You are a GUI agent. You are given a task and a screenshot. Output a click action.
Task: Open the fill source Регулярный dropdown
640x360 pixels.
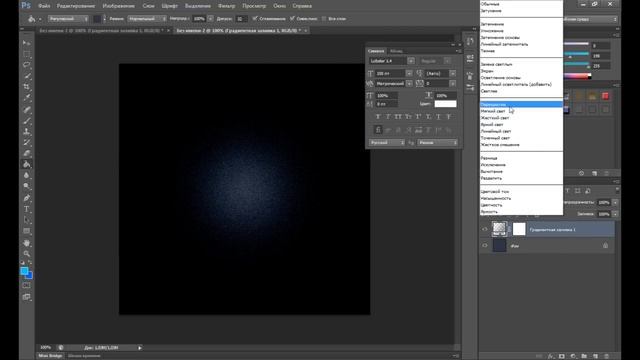pyautogui.click(x=68, y=19)
